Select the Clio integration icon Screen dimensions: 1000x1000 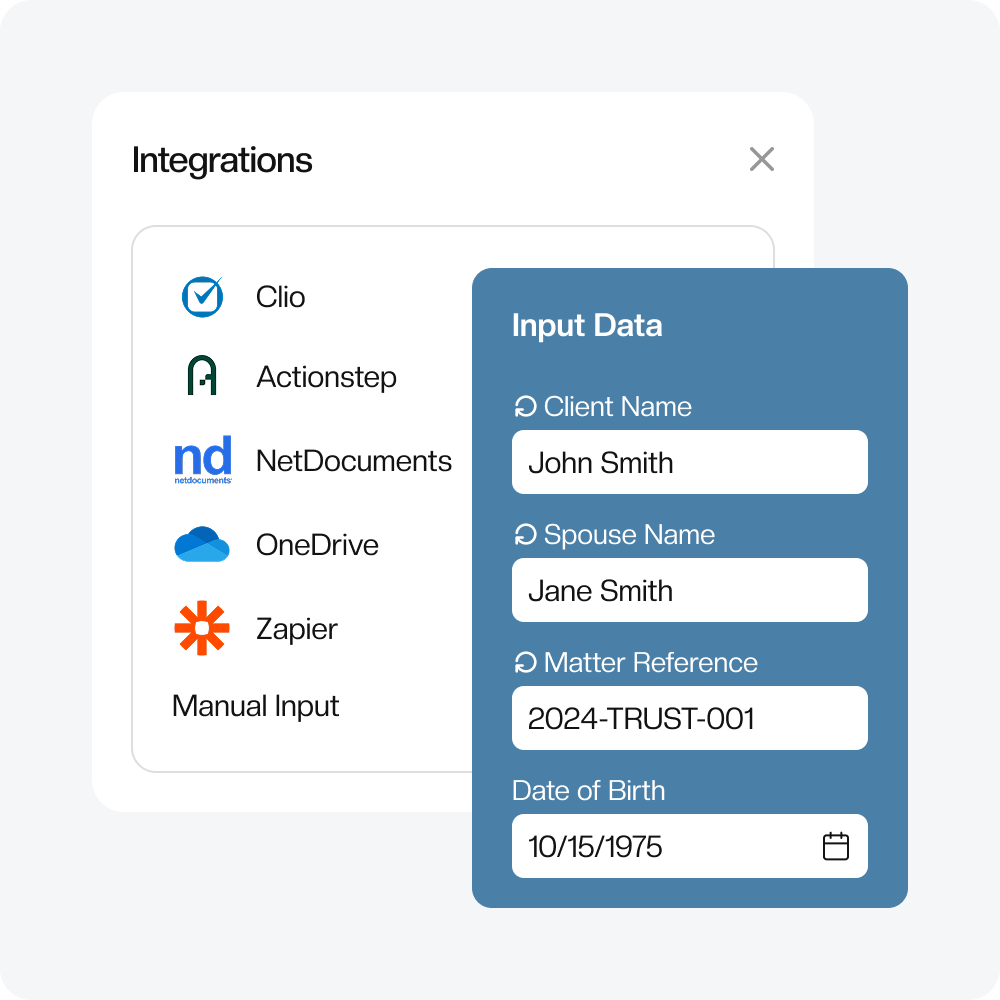click(x=202, y=296)
